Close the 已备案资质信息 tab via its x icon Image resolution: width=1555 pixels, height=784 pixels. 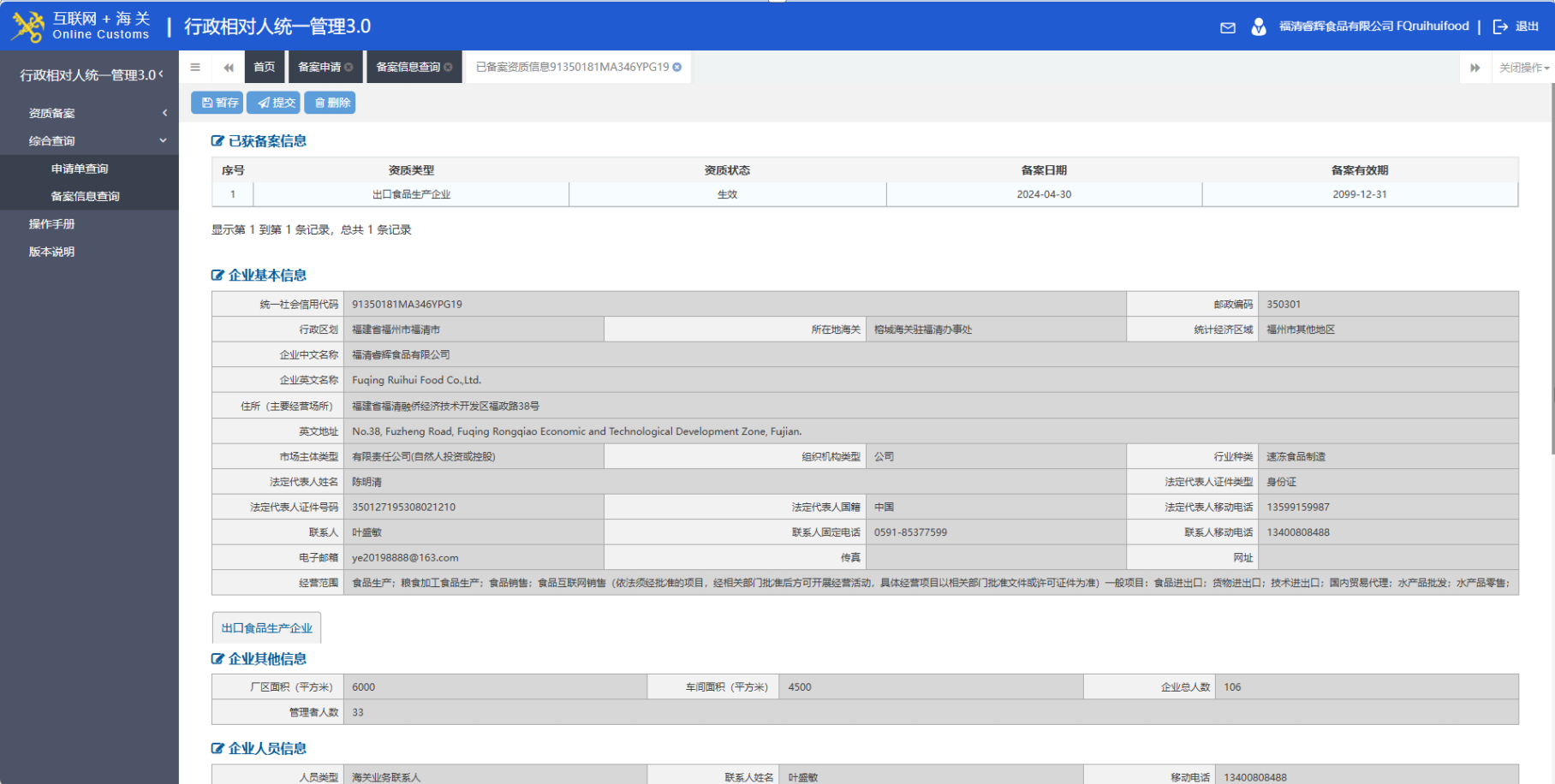(677, 67)
